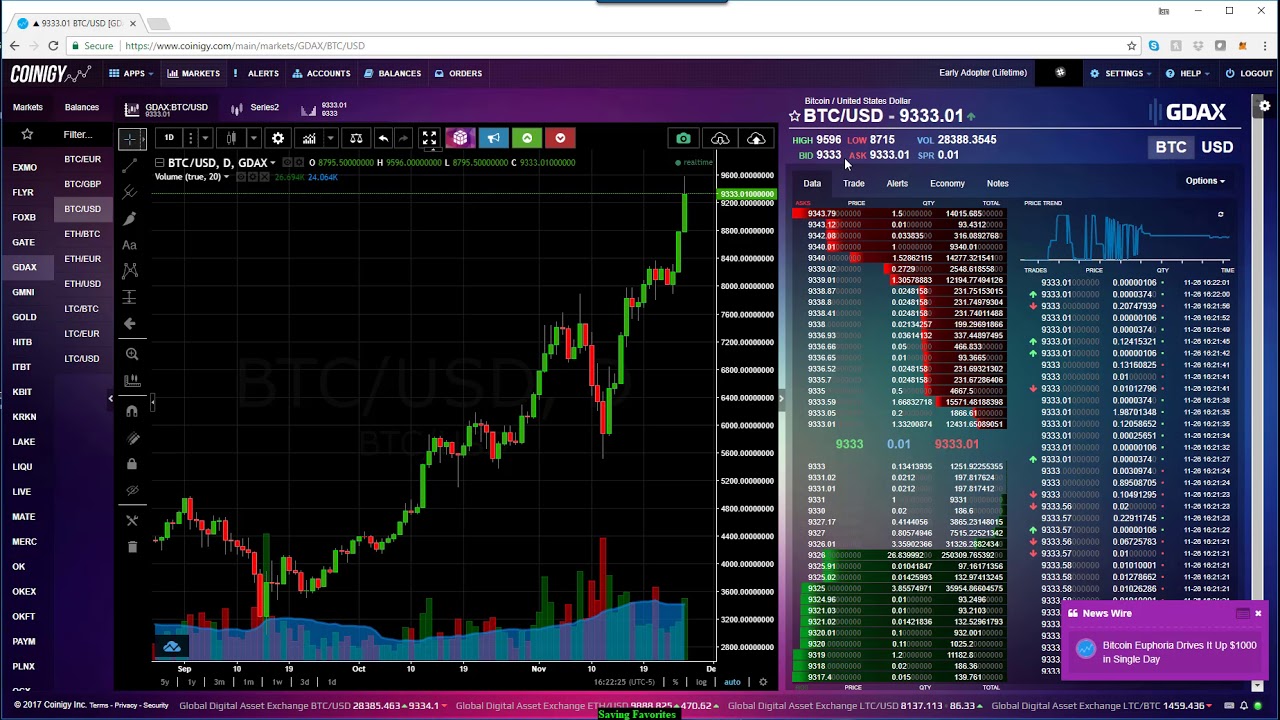Screen dimensions: 1280x720
Task: Click the LOGOUT link
Action: tap(1249, 73)
